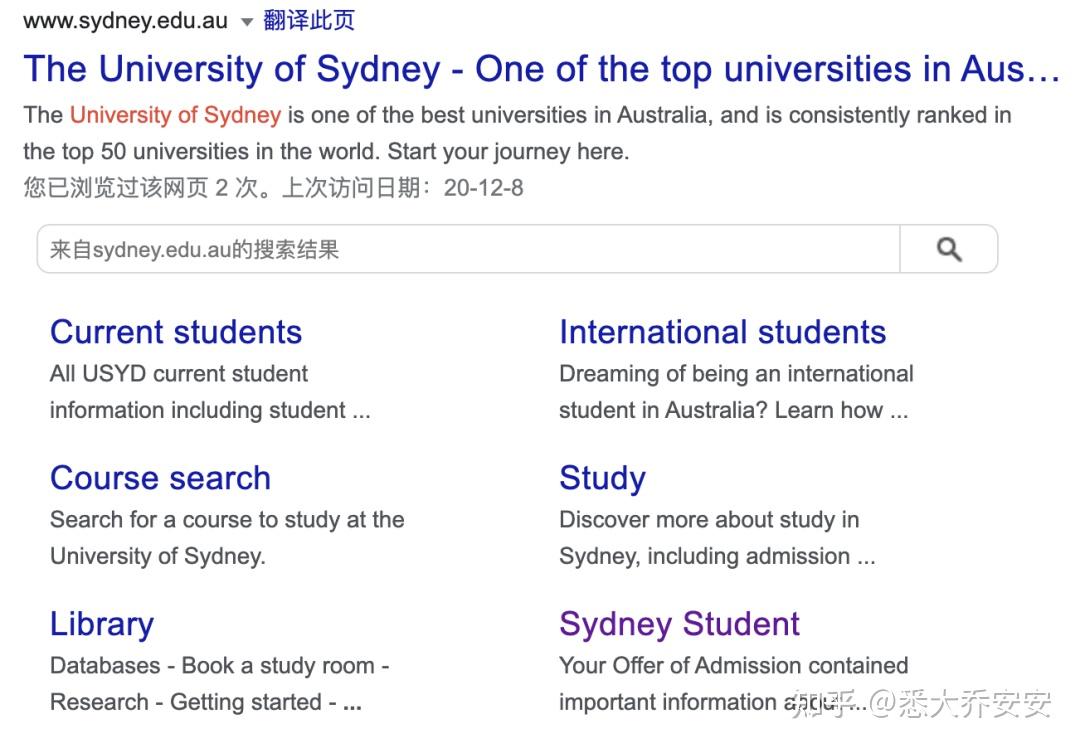Click the "Dreaming of being an international" snippet
Viewport: 1080px width, 748px height.
[x=736, y=374]
